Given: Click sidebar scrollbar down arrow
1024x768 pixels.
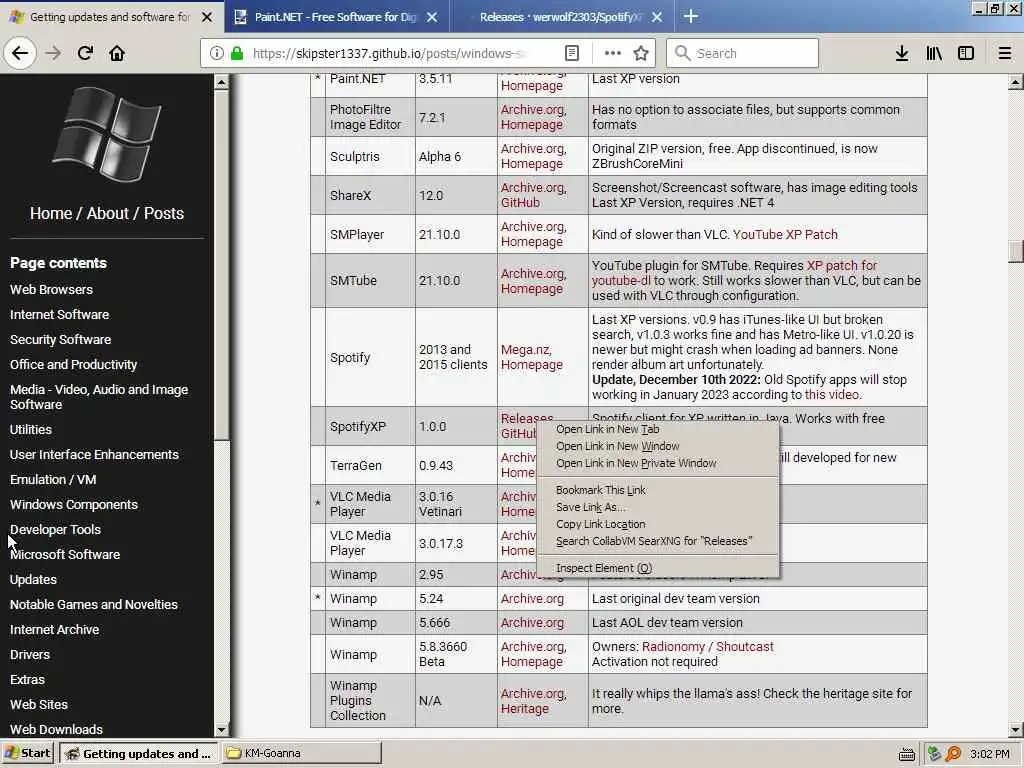Looking at the screenshot, I should [x=221, y=730].
